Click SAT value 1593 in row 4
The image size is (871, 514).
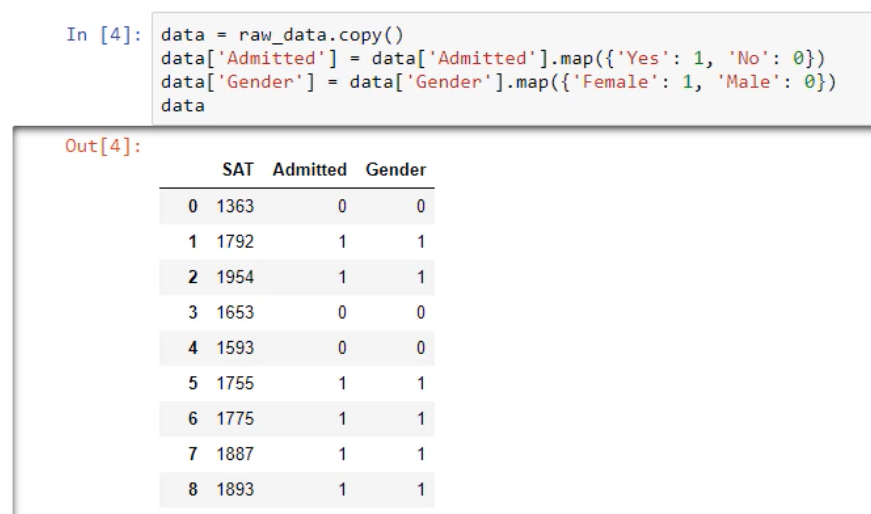coord(235,348)
